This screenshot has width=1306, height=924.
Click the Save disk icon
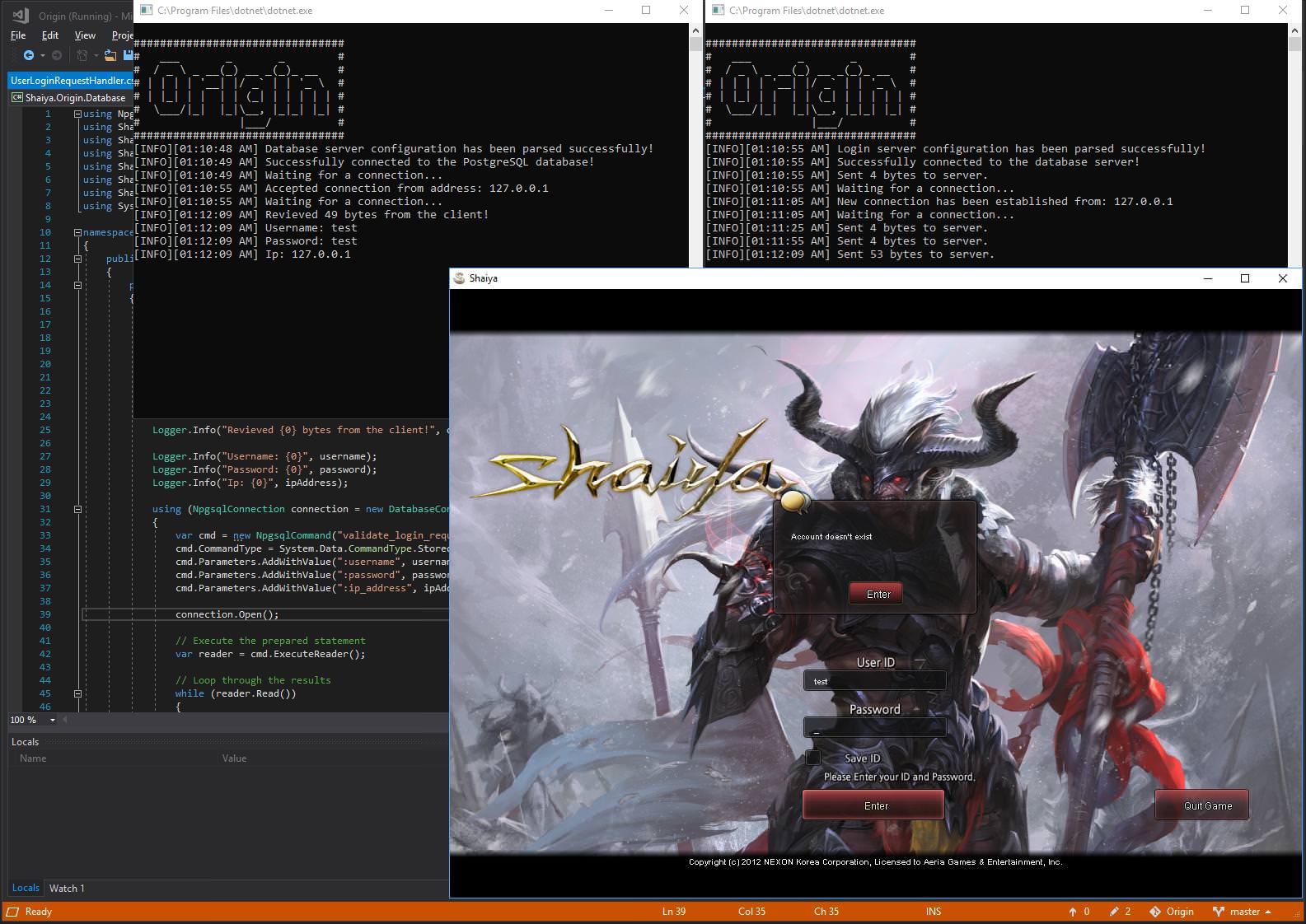[128, 55]
